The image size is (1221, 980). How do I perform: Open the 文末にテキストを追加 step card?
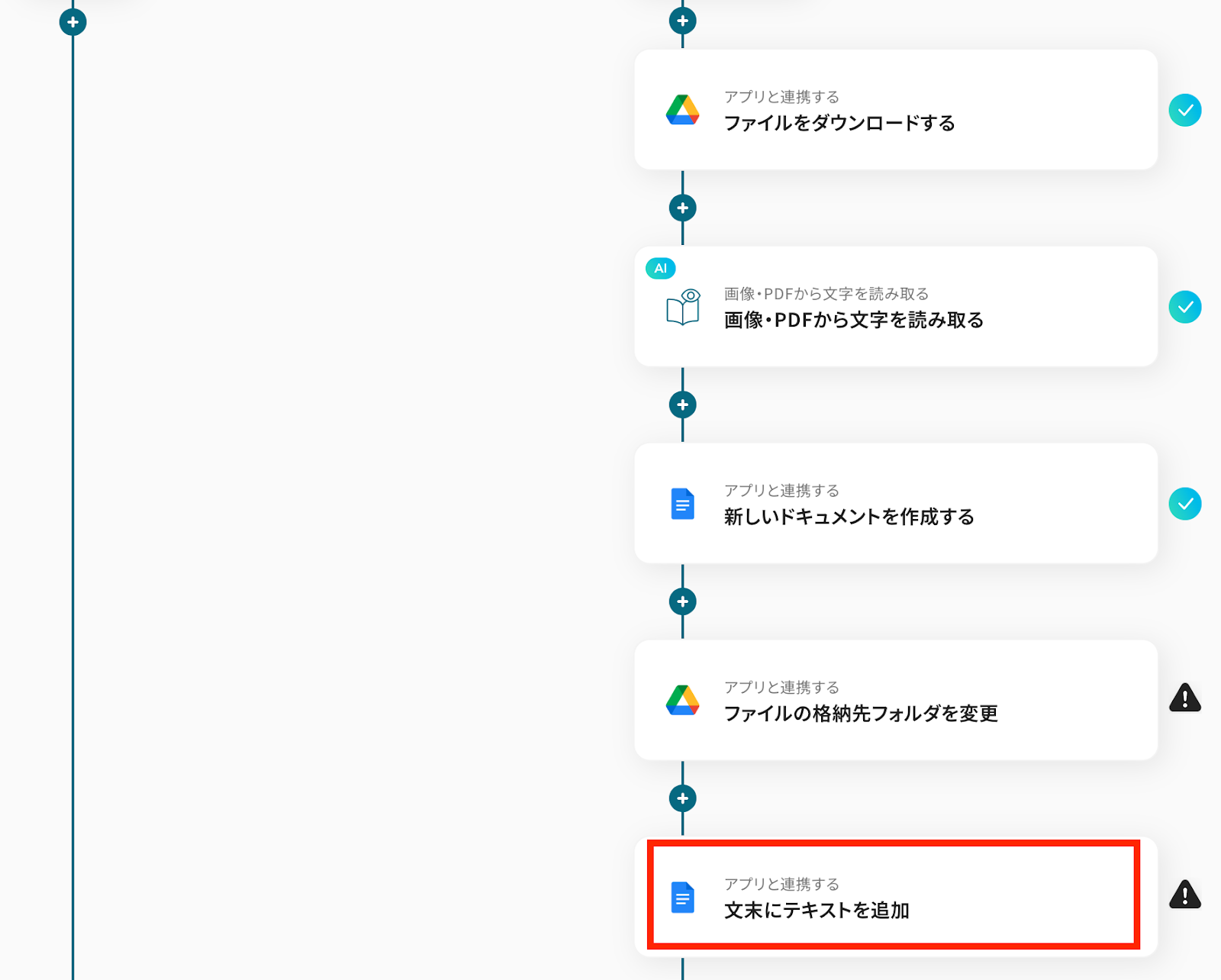click(x=896, y=897)
